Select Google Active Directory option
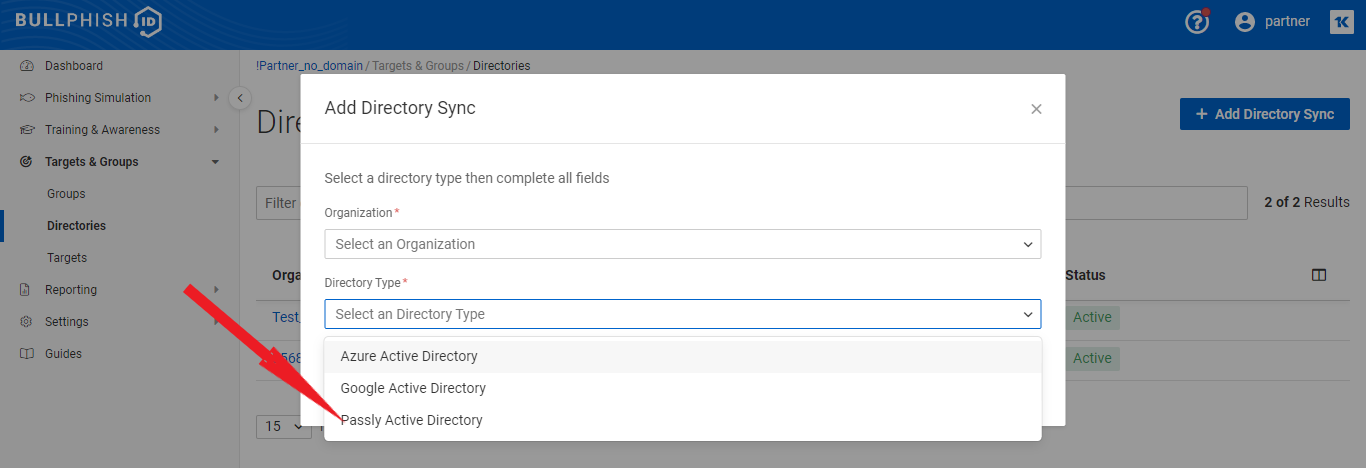The image size is (1366, 468). (x=682, y=388)
